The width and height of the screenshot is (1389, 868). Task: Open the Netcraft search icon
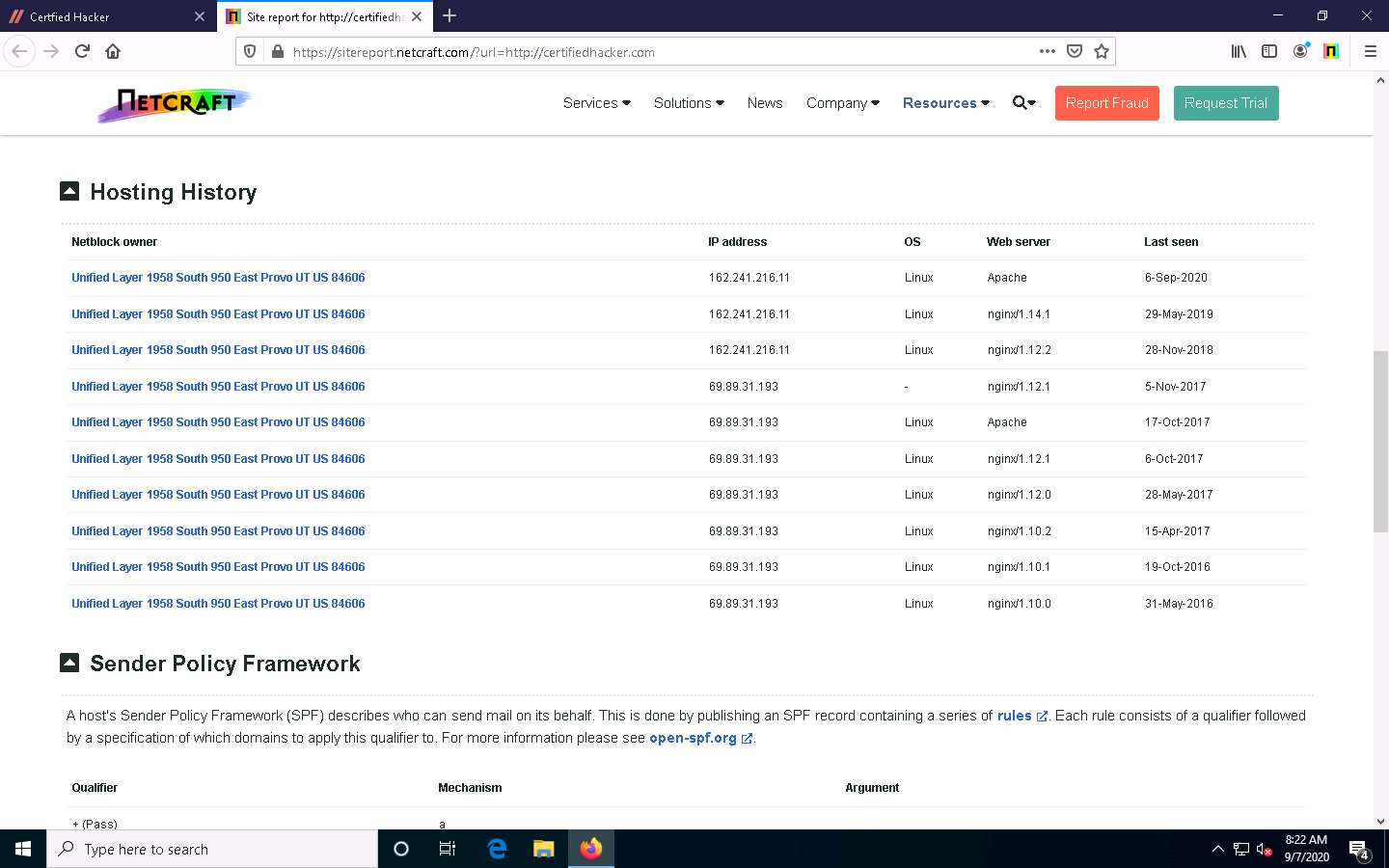click(1023, 103)
